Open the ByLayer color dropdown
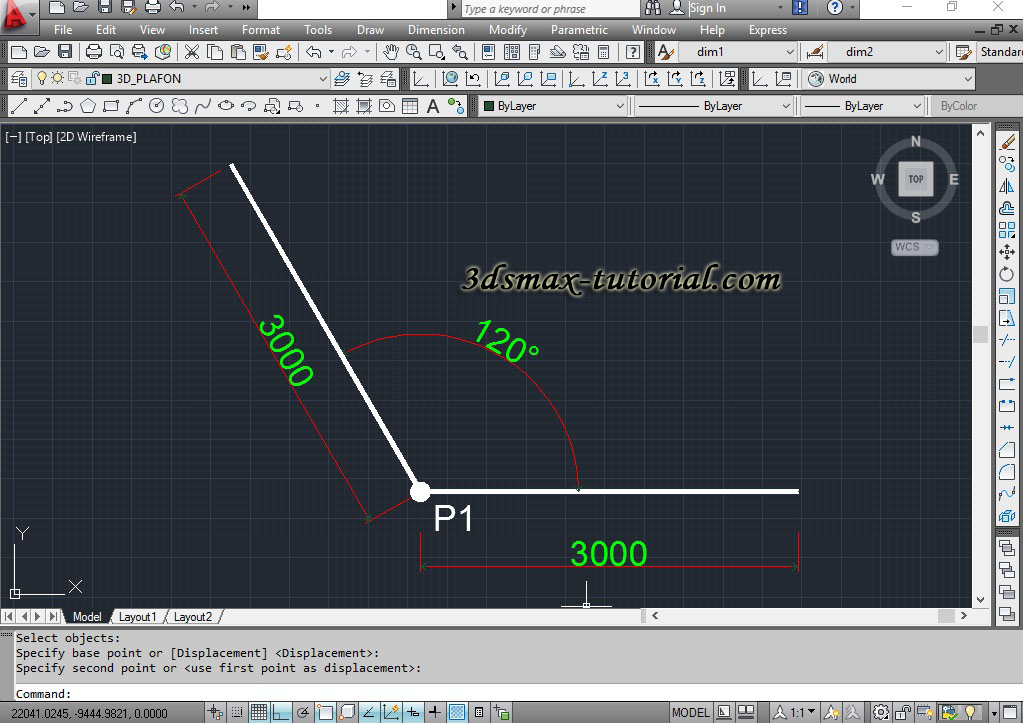 [620, 106]
